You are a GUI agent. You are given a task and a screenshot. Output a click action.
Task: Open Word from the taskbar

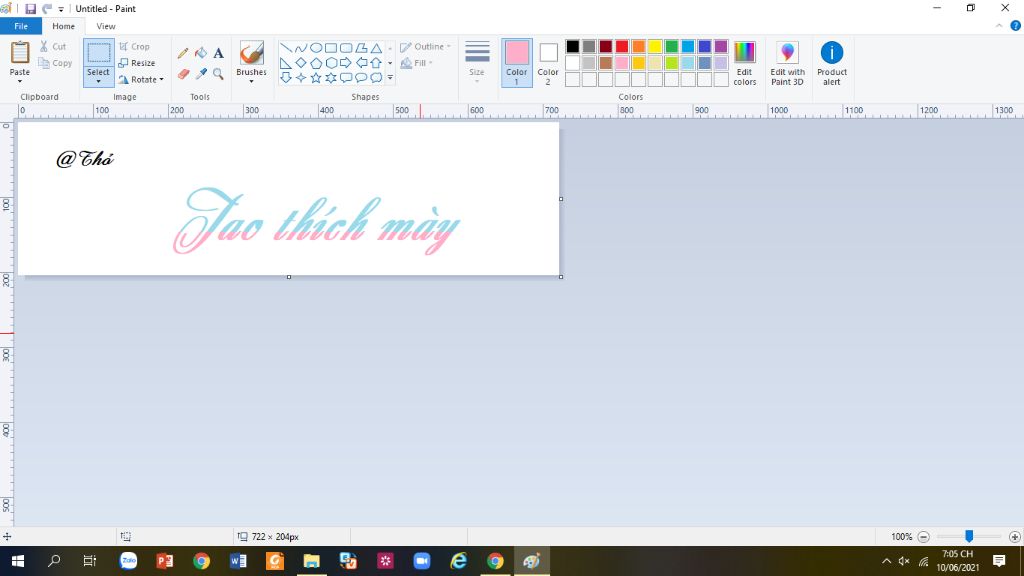point(238,561)
